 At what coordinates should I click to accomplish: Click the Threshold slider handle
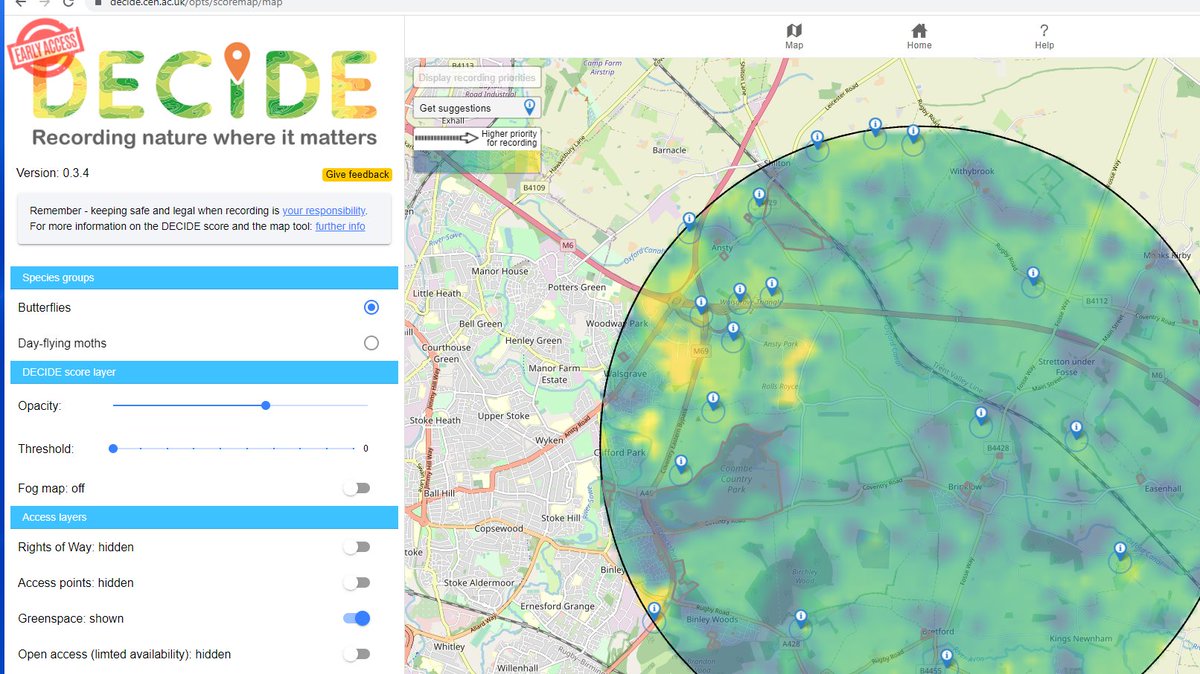click(x=113, y=448)
